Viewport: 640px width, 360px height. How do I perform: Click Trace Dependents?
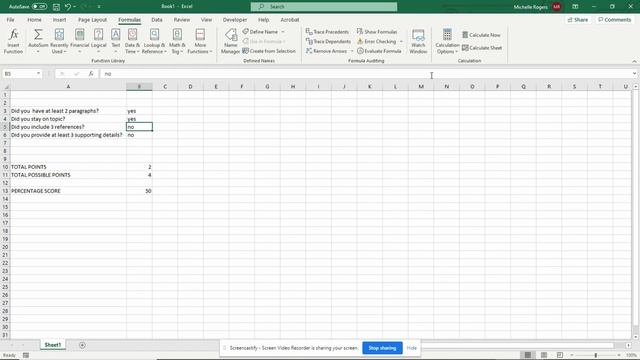328,41
